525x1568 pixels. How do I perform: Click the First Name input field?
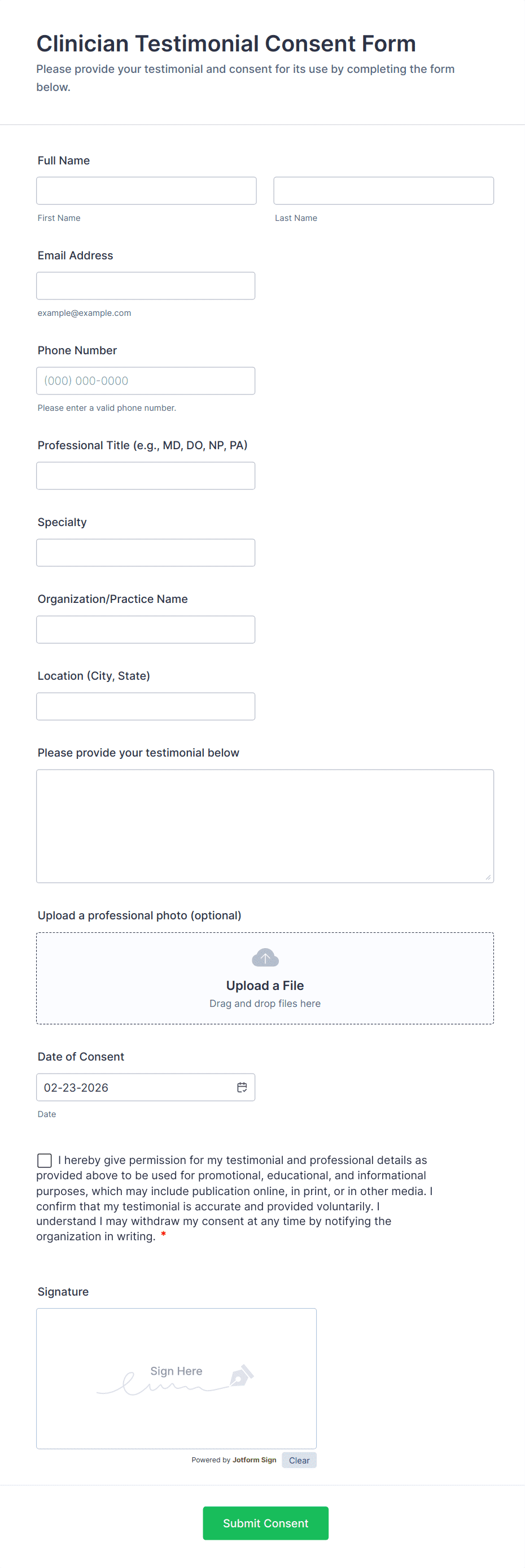coord(146,190)
